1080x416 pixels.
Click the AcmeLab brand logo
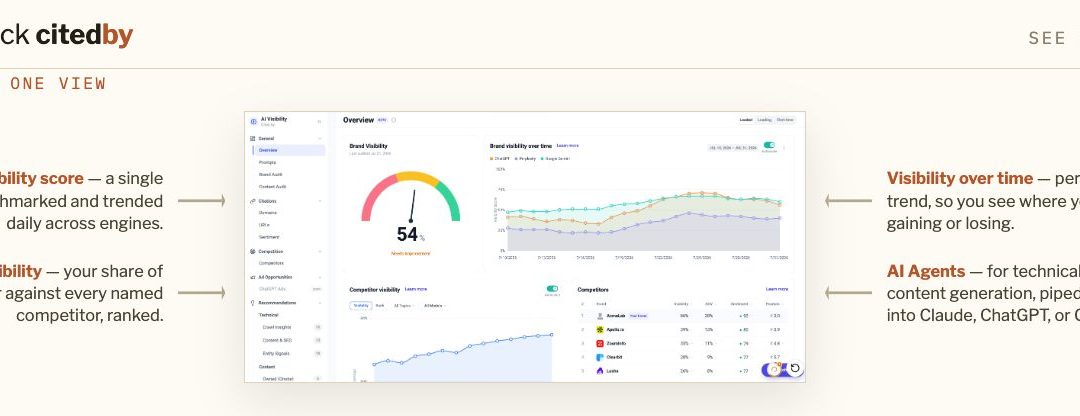click(x=600, y=316)
